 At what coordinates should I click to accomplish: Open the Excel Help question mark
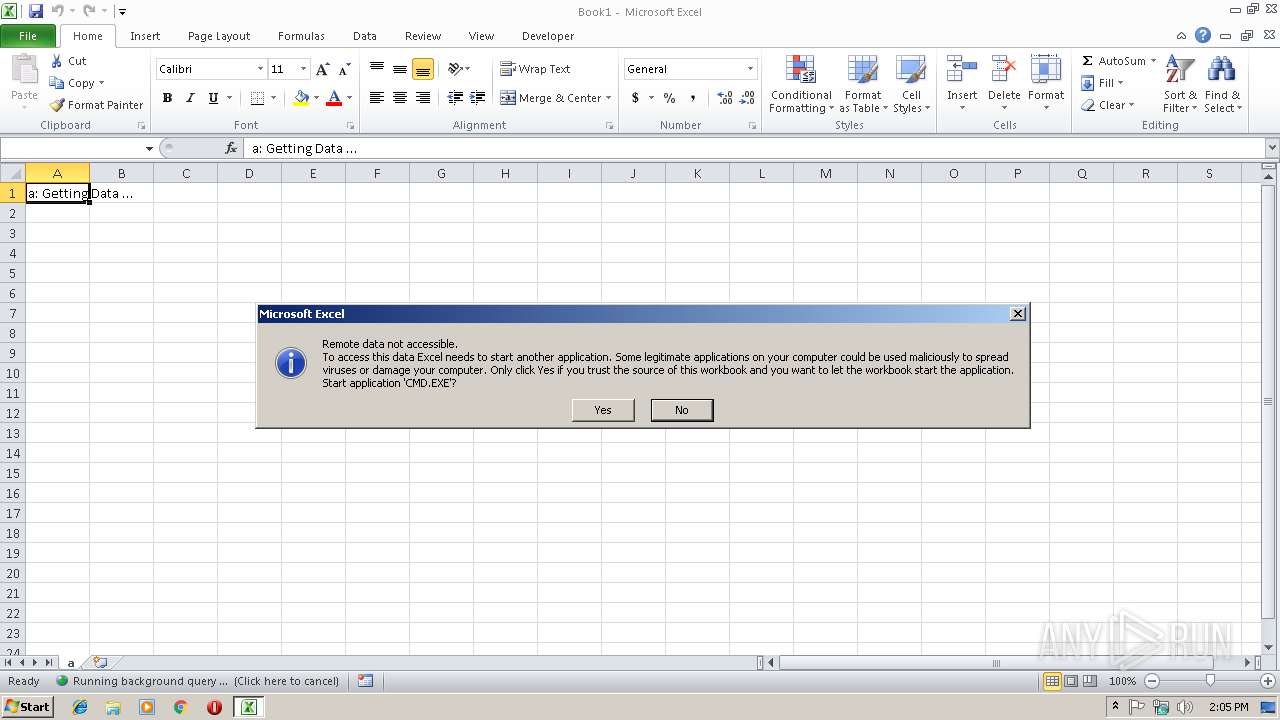(1203, 35)
